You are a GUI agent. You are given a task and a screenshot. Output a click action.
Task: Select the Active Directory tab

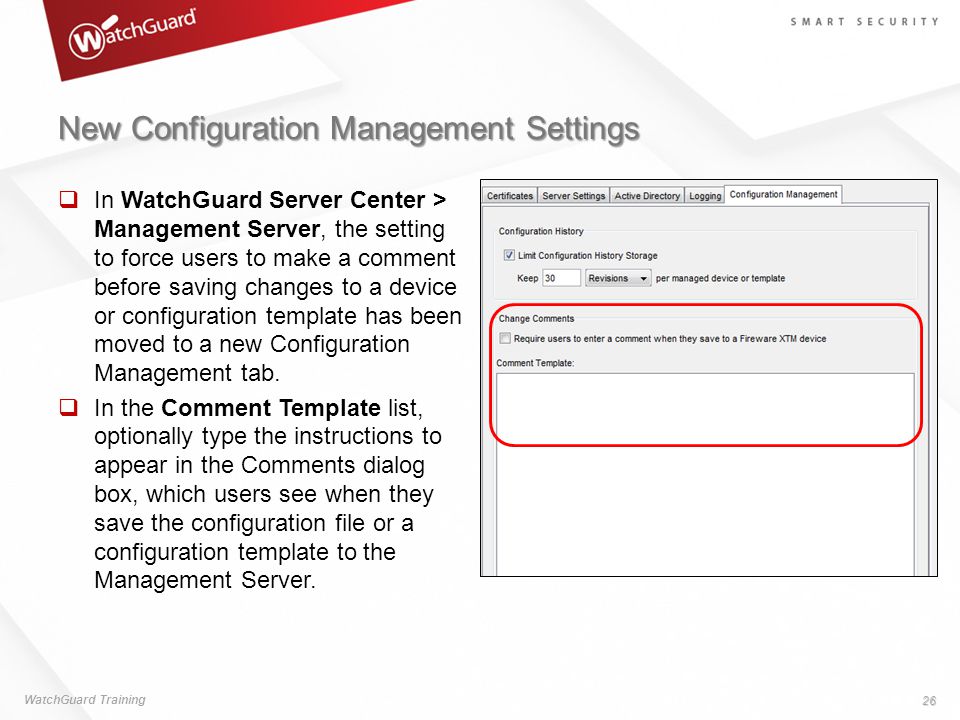coord(647,196)
